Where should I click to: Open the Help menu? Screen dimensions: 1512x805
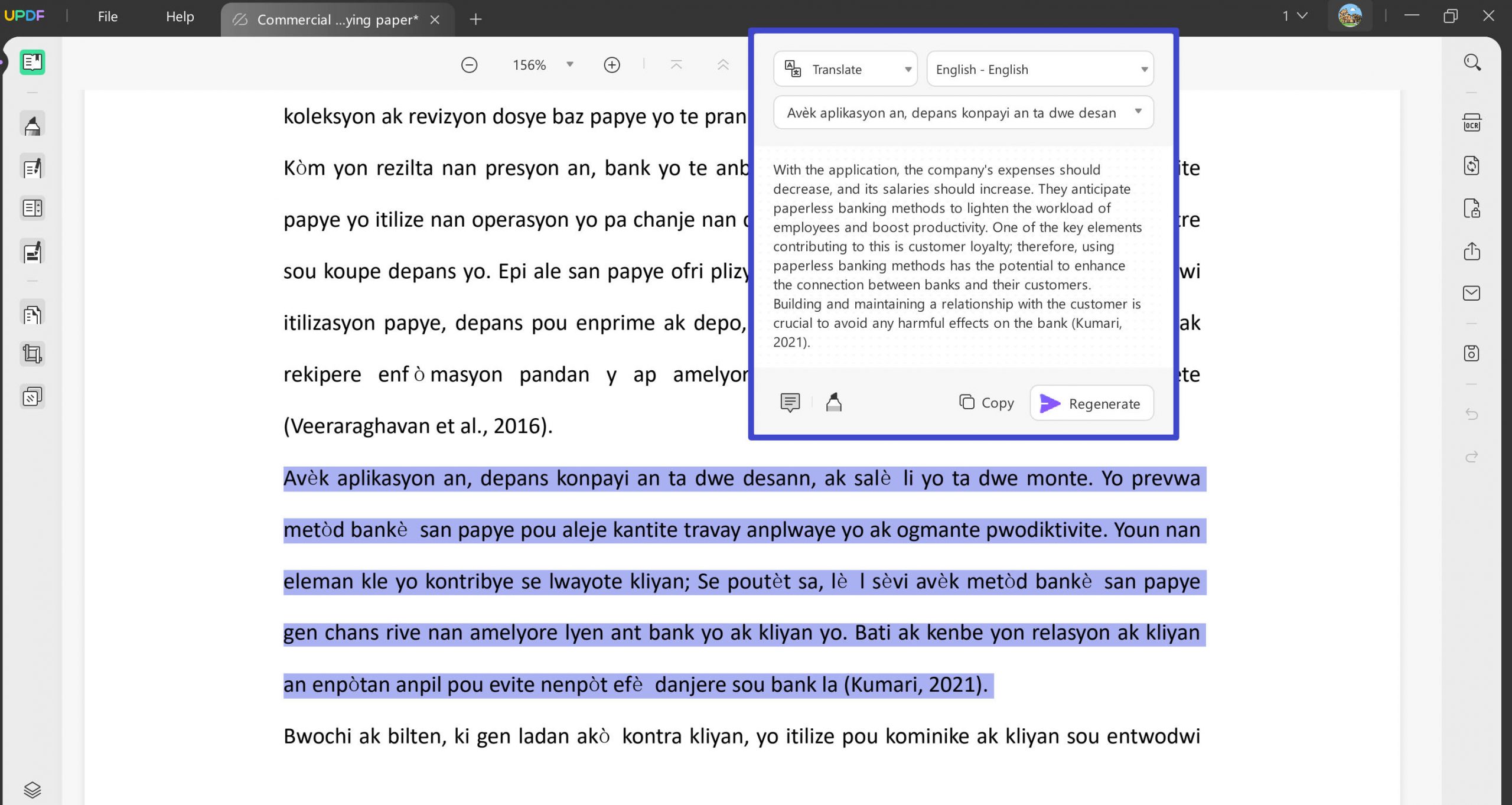tap(180, 17)
